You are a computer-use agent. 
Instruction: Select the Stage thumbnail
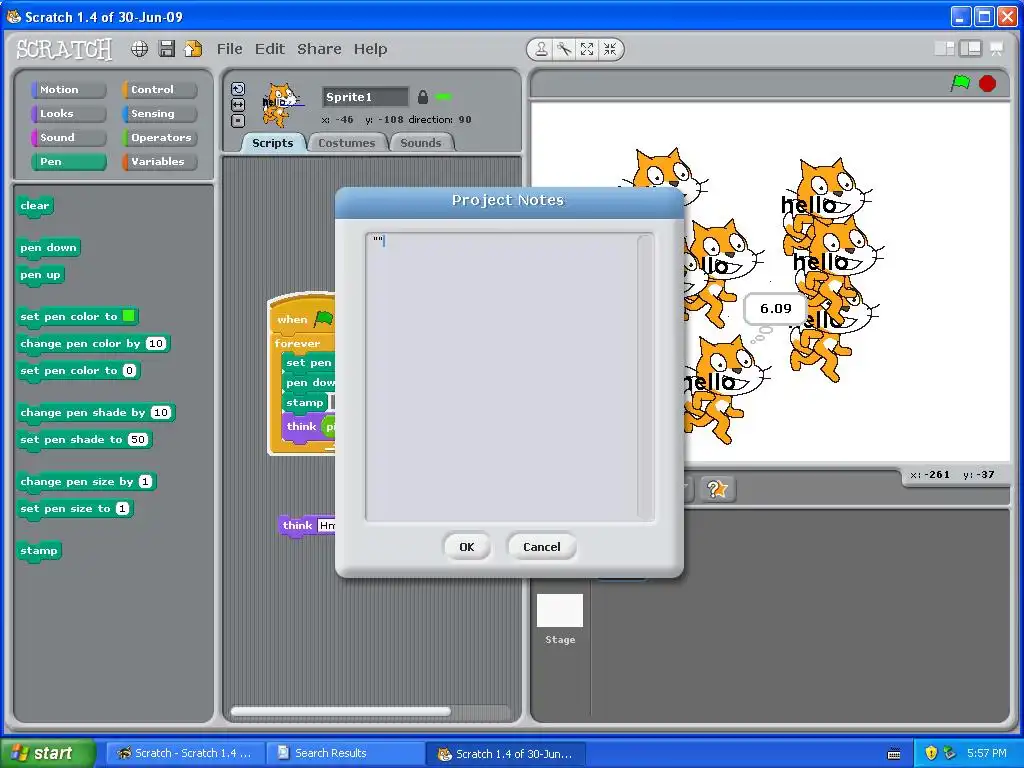pos(560,611)
